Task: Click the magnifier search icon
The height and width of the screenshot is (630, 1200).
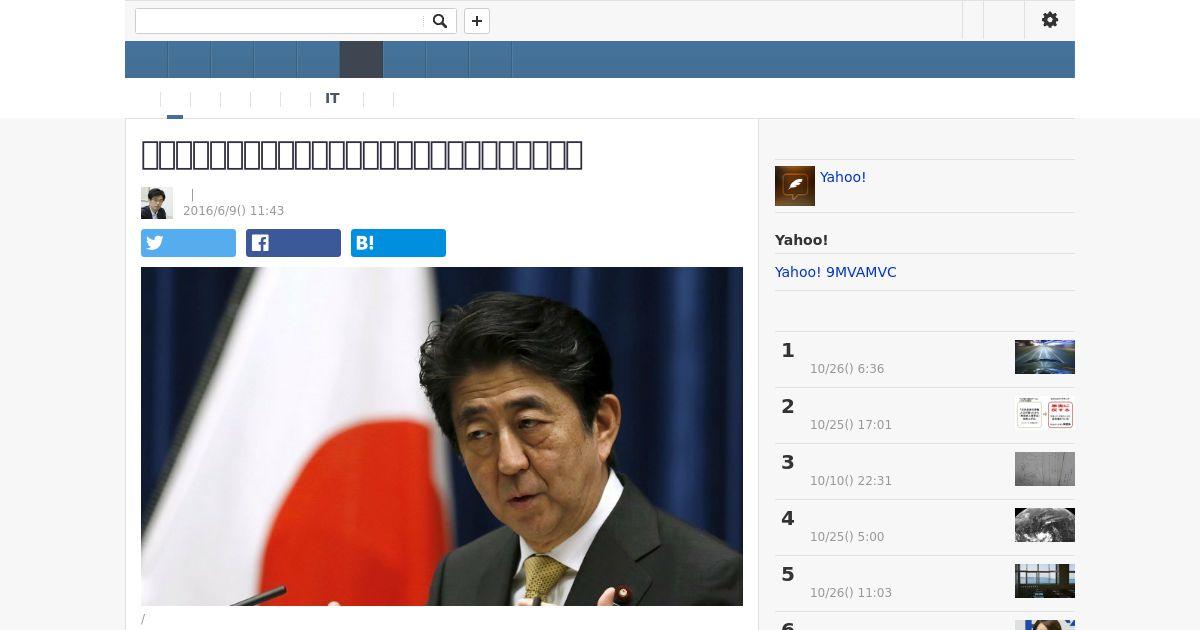Action: (x=440, y=21)
